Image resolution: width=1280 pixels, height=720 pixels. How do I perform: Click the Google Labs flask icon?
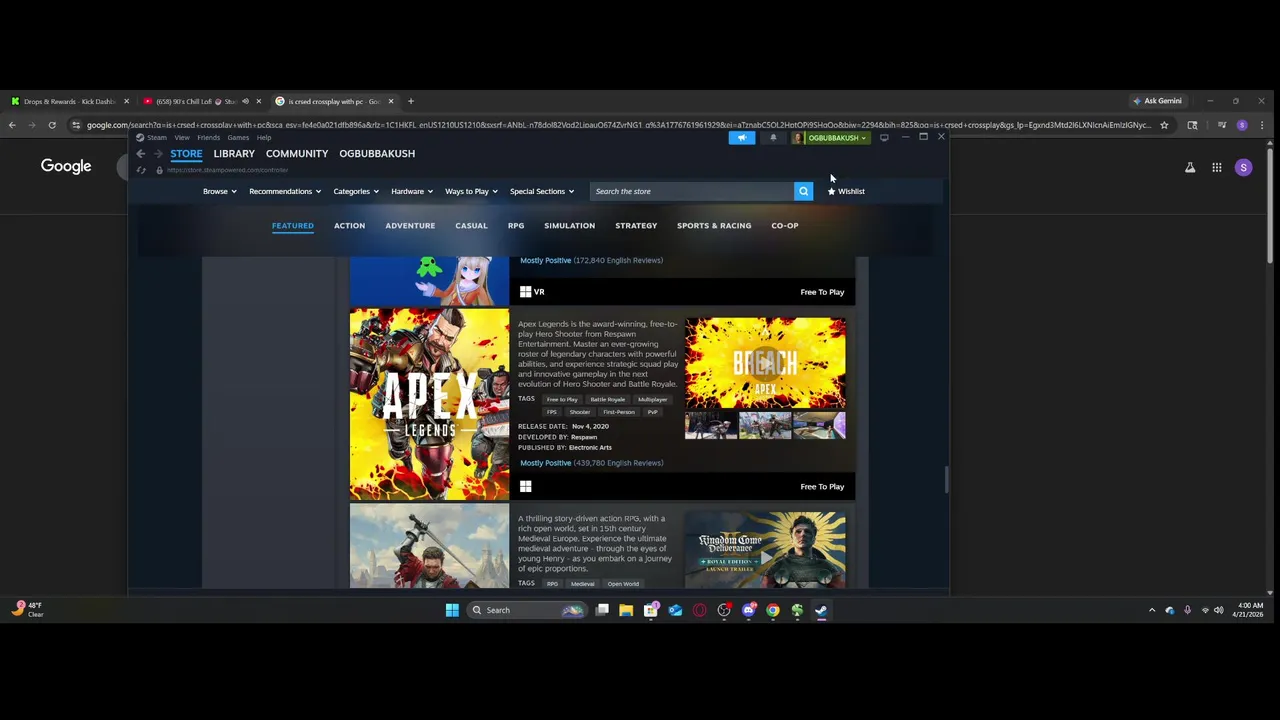1190,168
